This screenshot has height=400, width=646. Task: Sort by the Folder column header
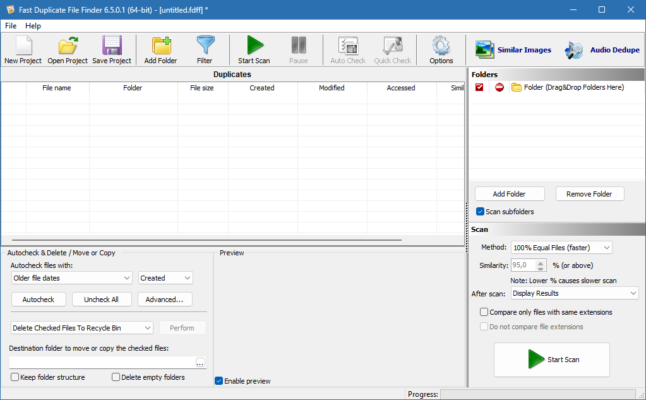133,88
